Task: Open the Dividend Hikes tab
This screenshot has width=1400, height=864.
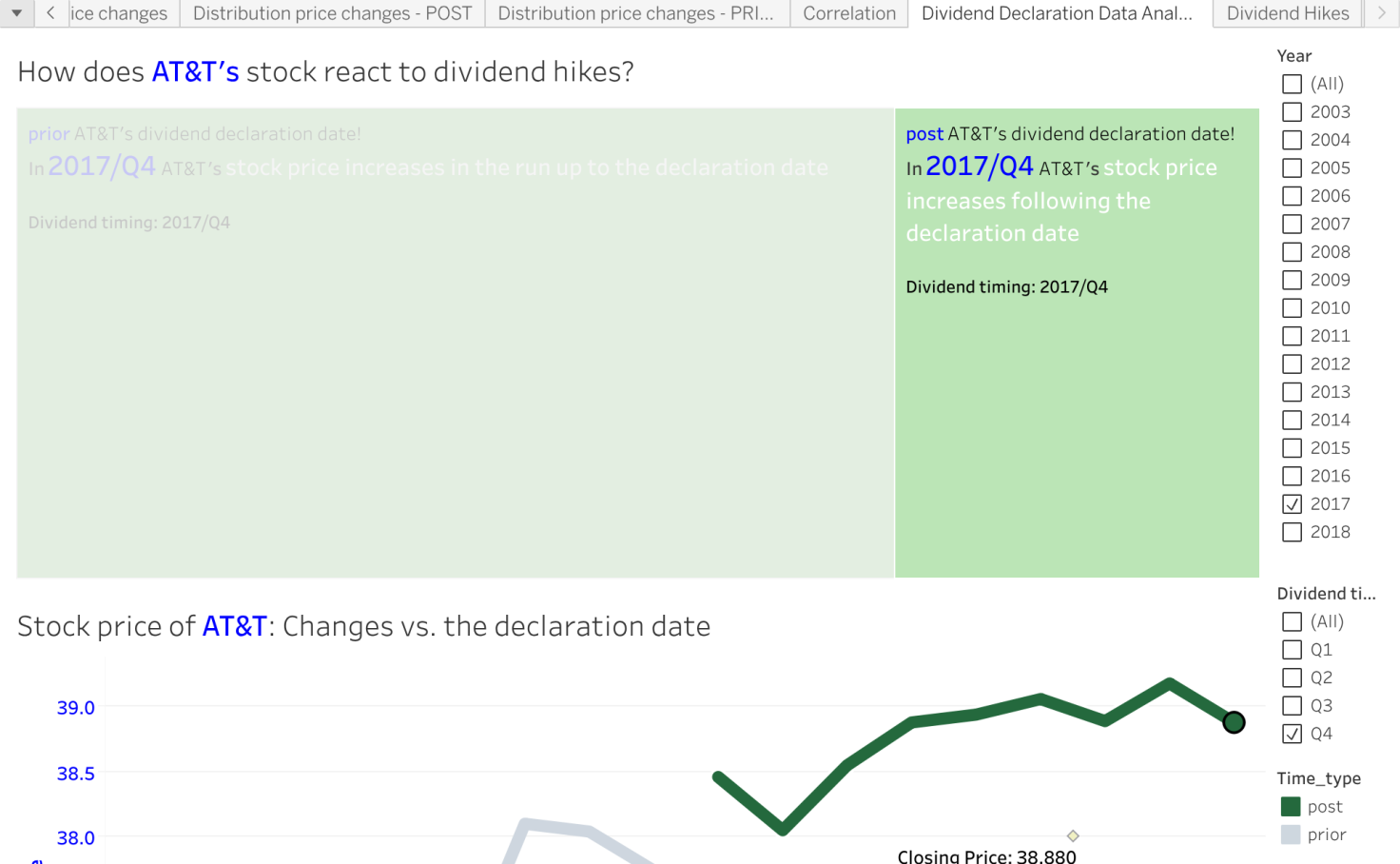Action: point(1288,13)
